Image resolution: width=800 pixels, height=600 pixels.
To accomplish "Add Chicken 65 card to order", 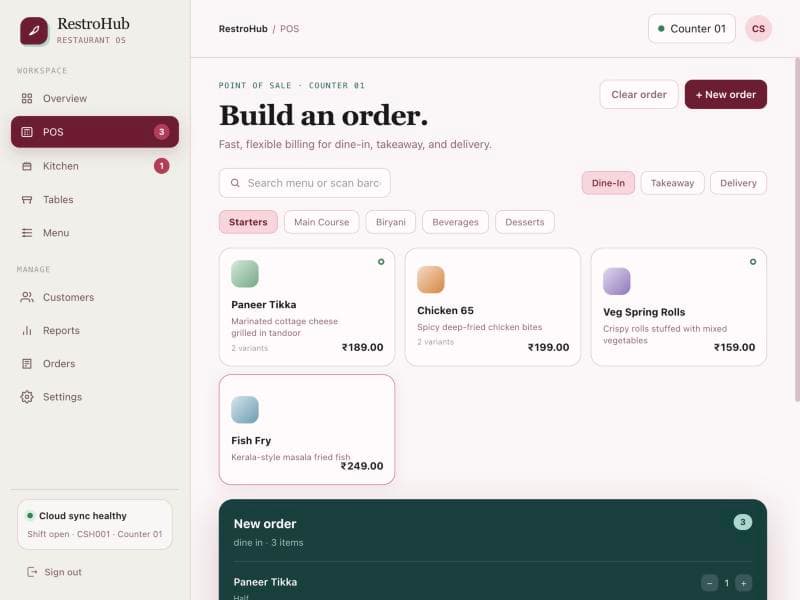I will tap(493, 307).
